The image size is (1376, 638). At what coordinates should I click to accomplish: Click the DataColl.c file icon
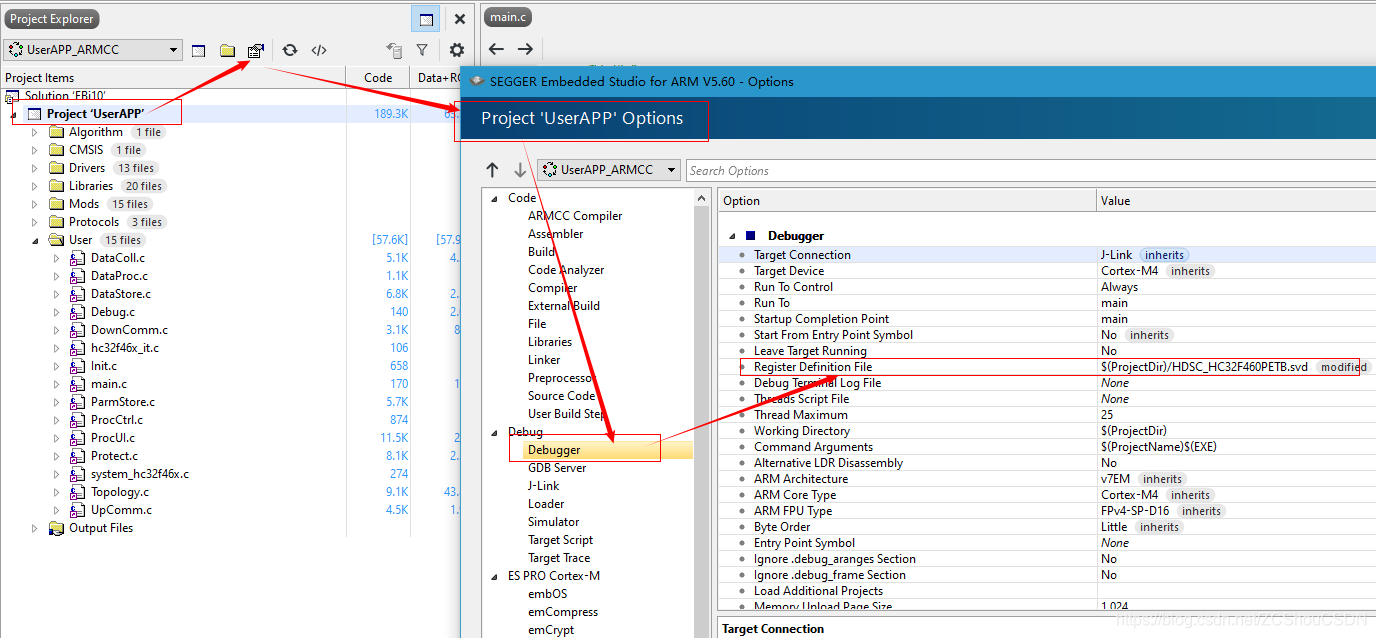coord(77,258)
